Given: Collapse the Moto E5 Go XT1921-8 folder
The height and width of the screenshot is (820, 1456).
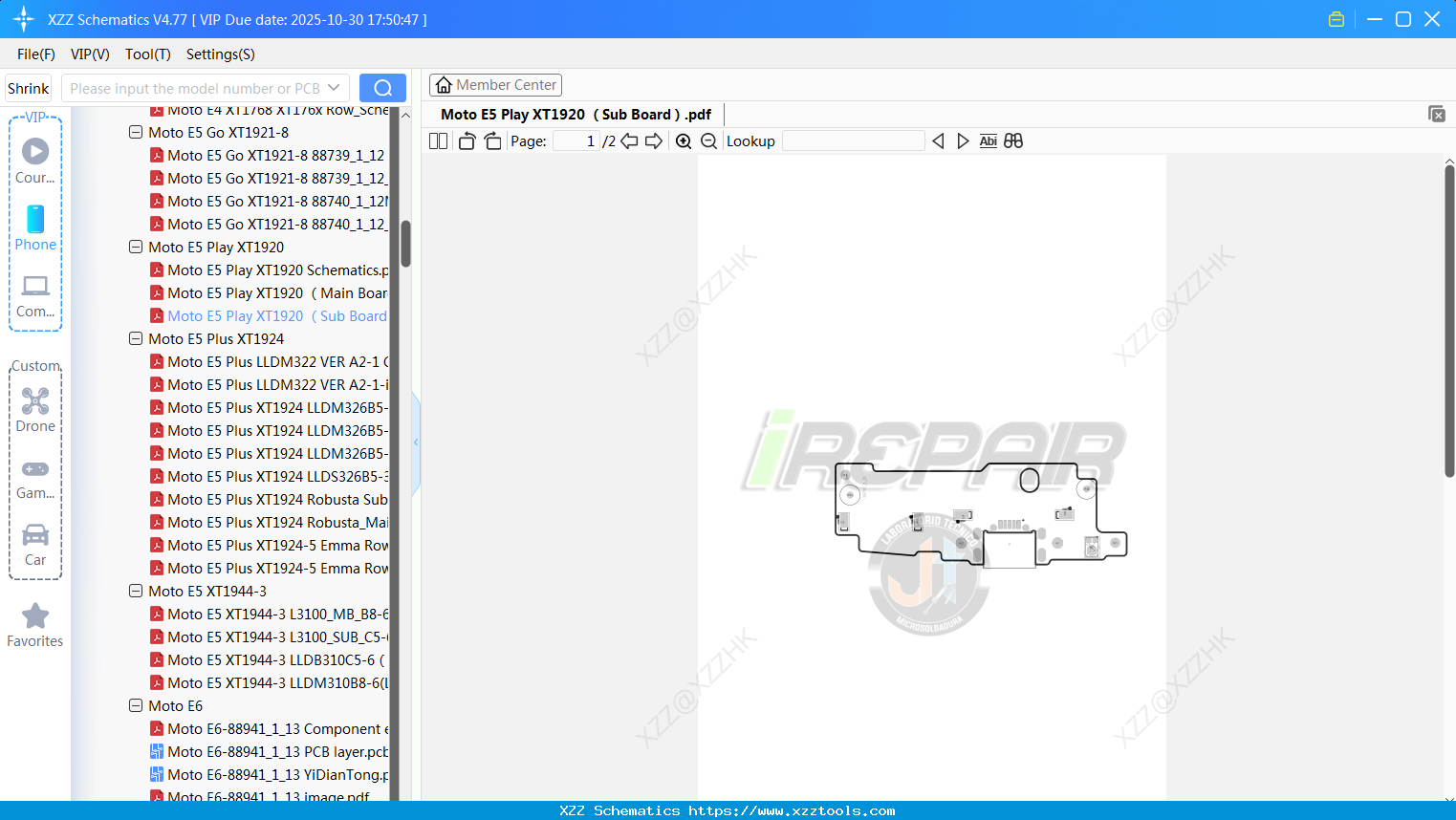Looking at the screenshot, I should (136, 133).
